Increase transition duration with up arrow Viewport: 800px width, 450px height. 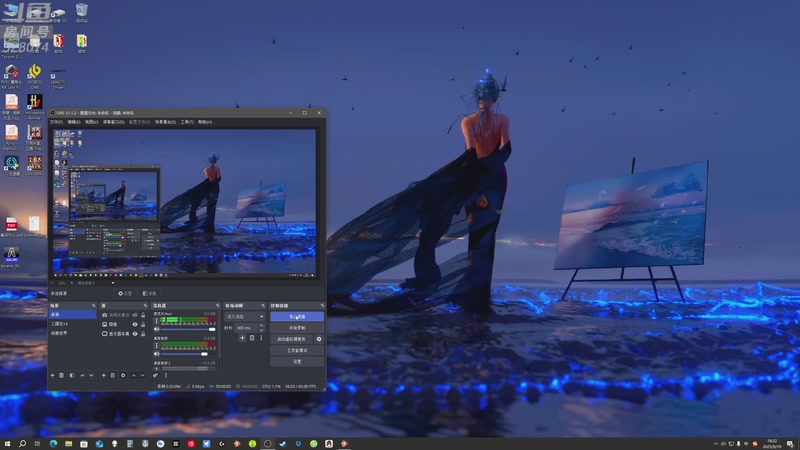[x=262, y=326]
